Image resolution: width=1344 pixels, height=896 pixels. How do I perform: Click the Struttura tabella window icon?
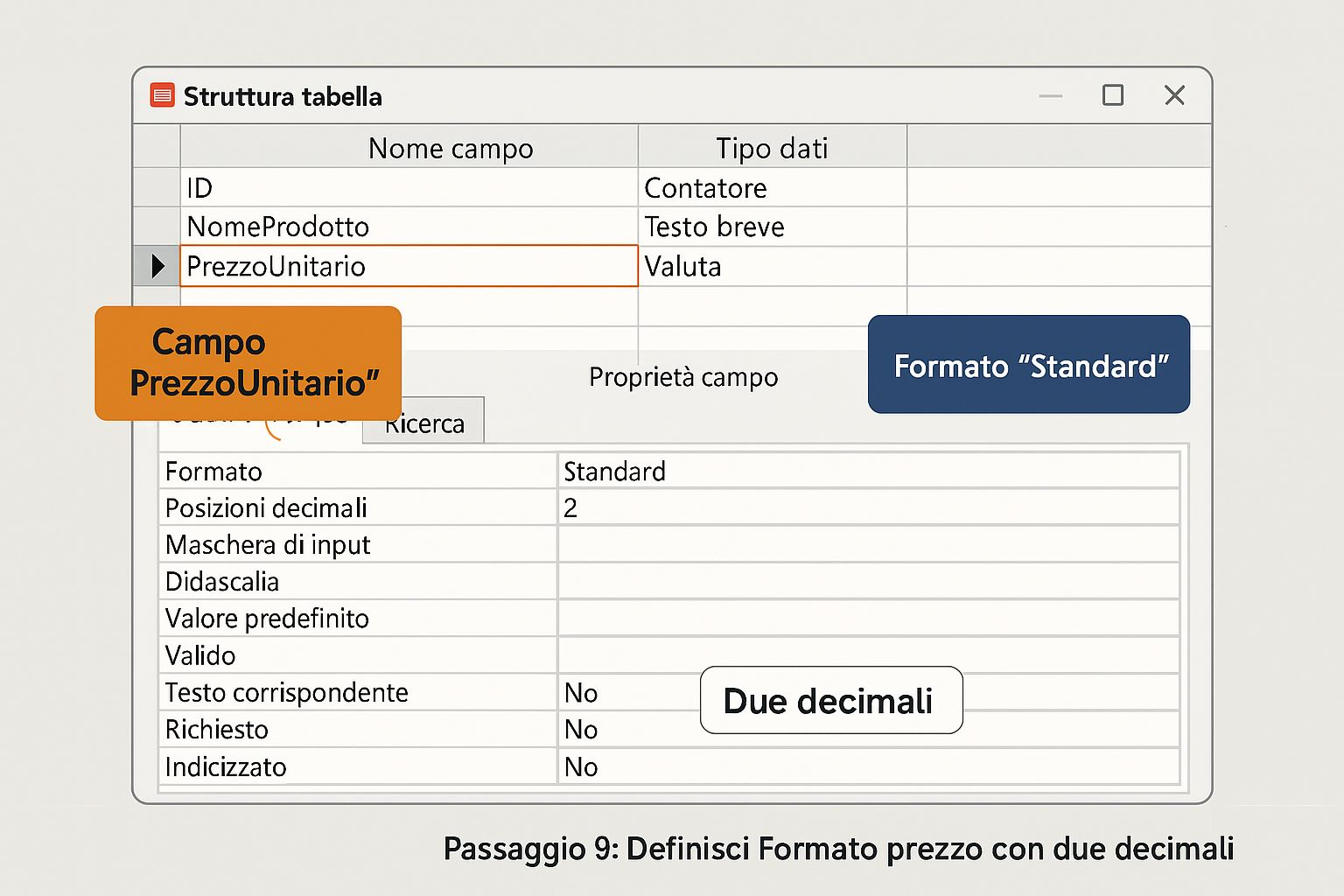[x=163, y=95]
